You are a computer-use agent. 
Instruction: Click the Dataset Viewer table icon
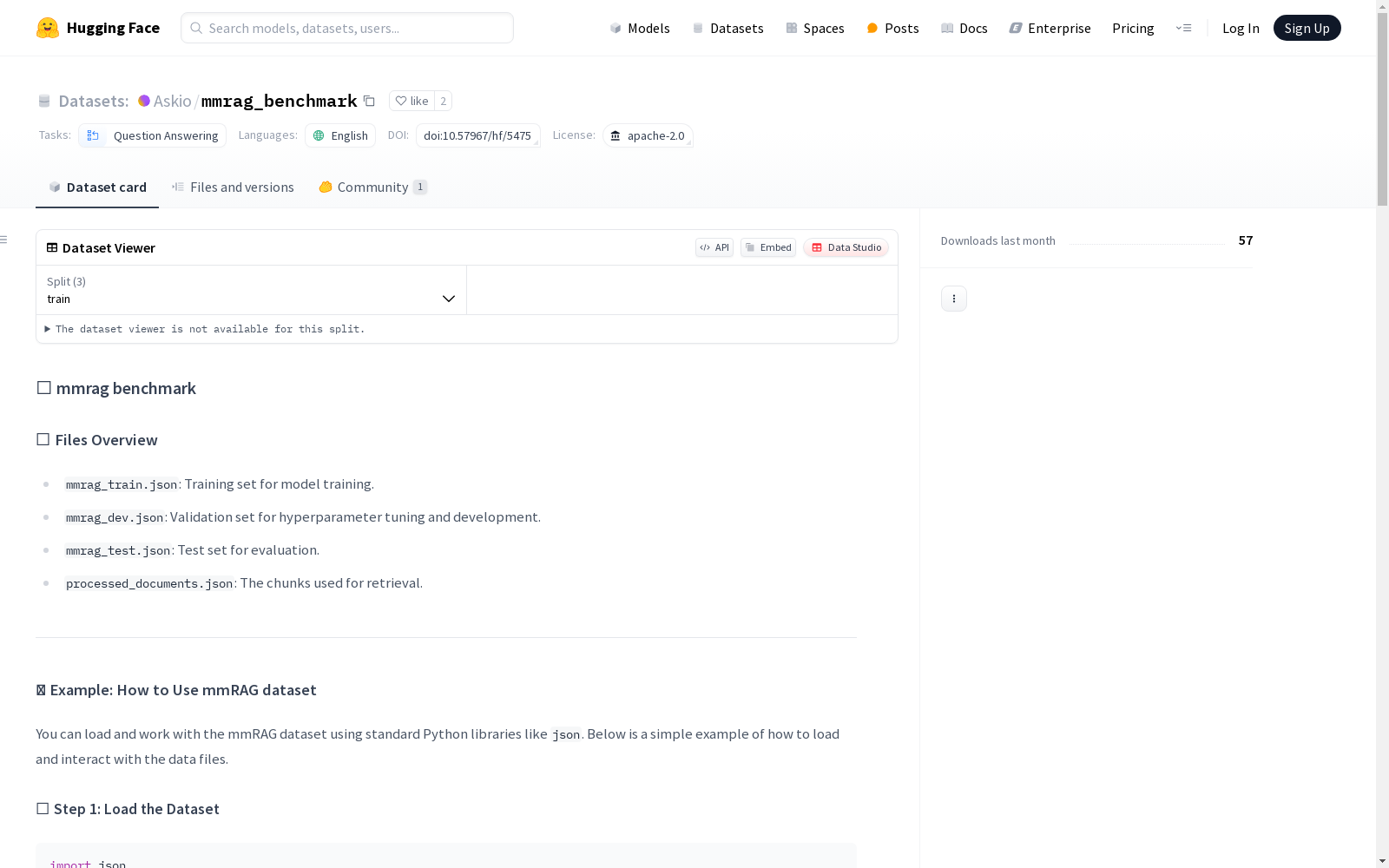(52, 247)
